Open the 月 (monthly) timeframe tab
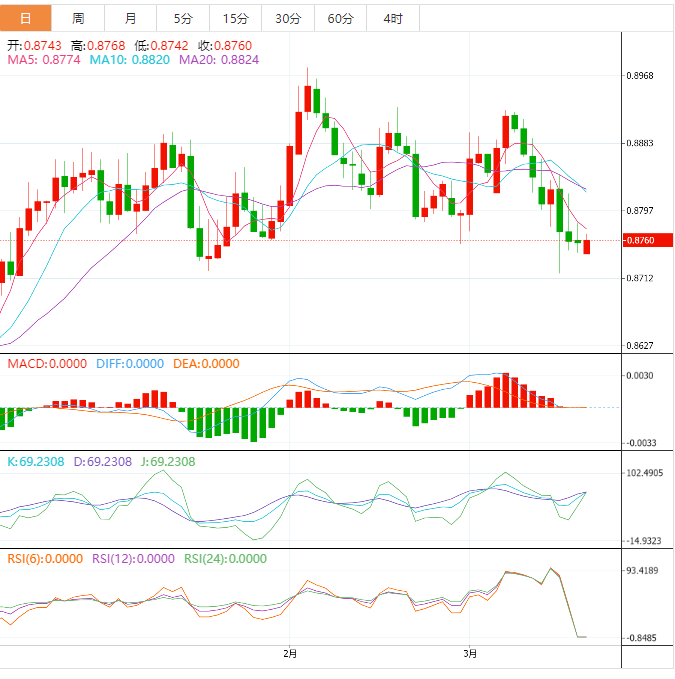The image size is (675, 679). pos(131,18)
